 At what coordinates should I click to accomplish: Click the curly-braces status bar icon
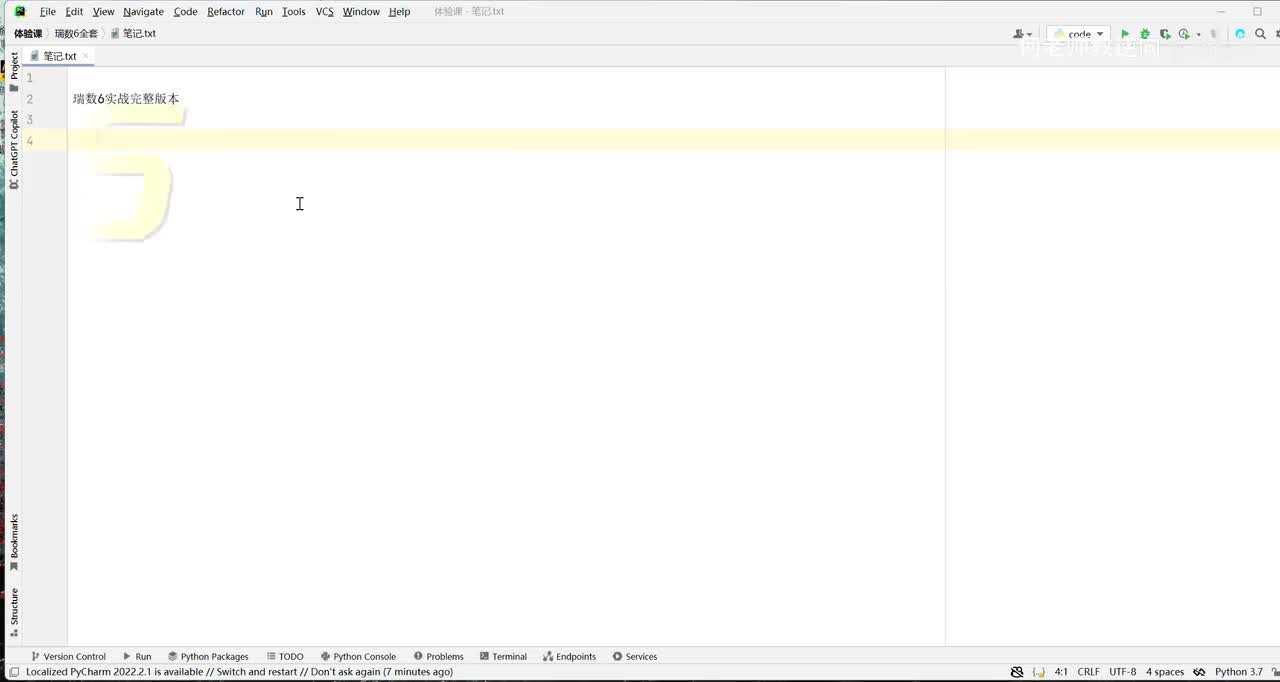1038,672
